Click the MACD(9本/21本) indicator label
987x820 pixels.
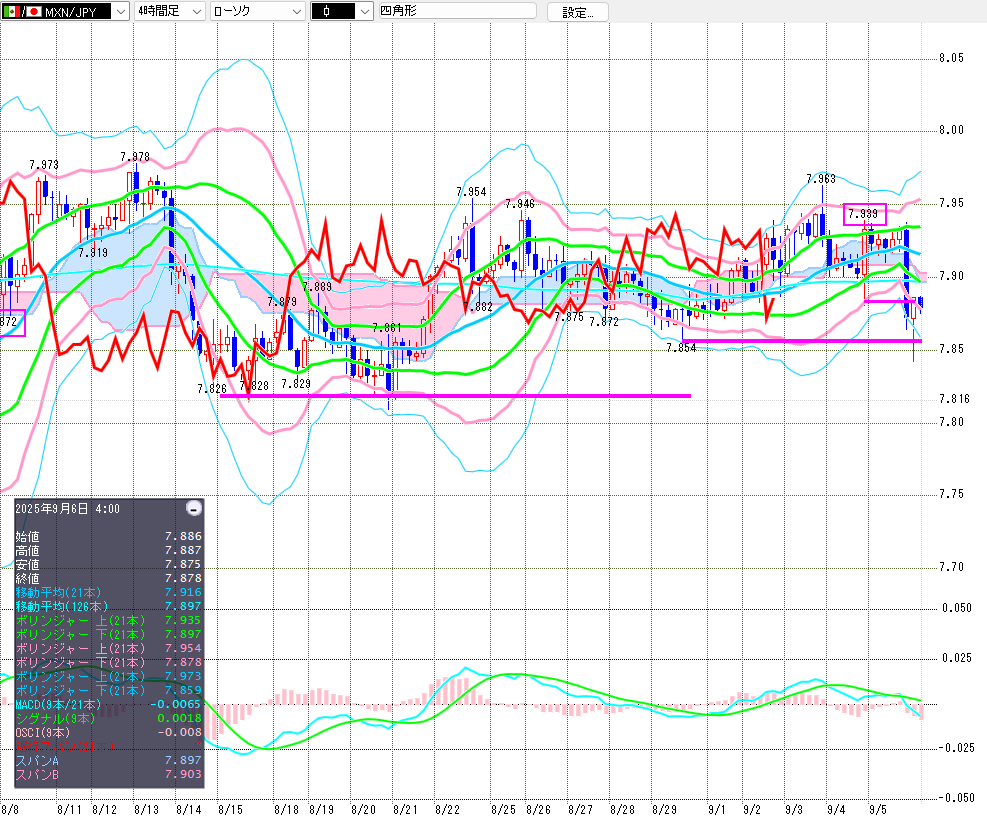point(58,704)
